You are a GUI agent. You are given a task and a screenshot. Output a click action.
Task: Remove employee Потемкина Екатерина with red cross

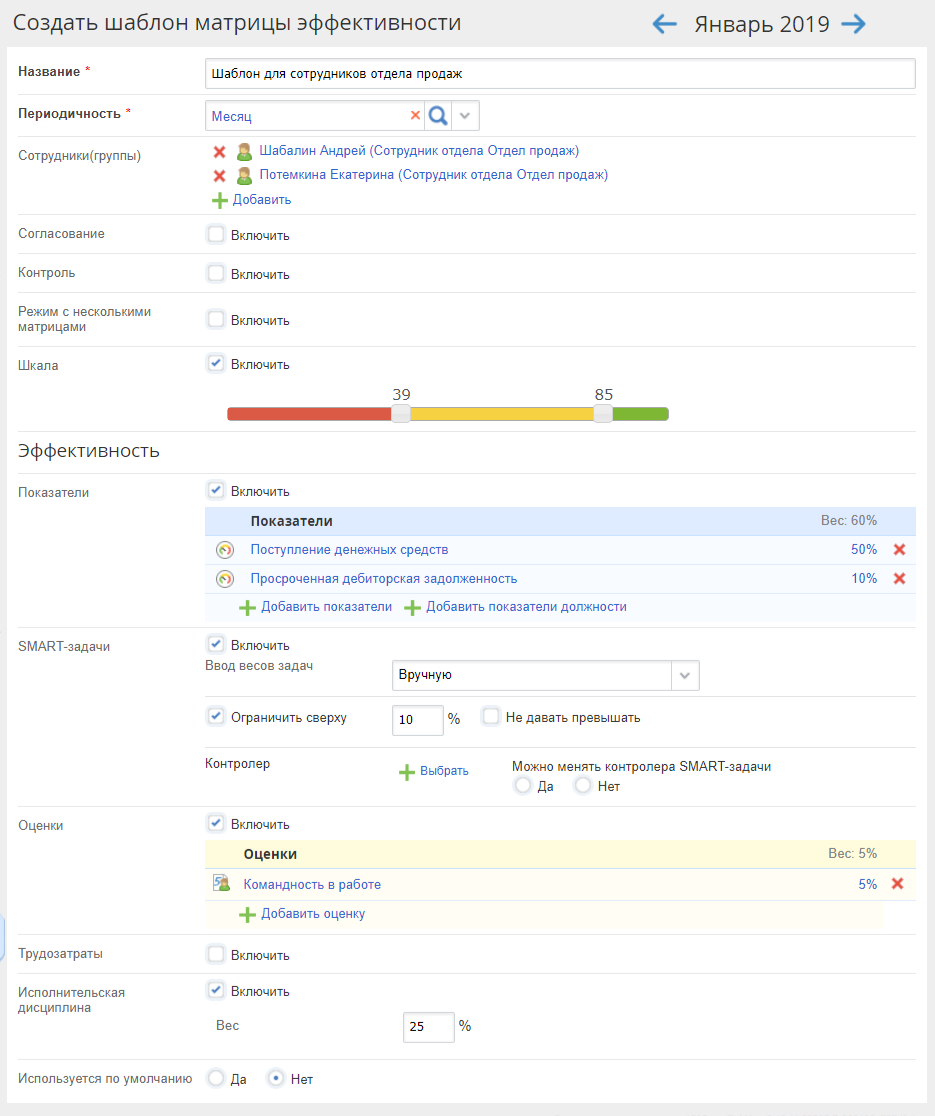(x=220, y=176)
